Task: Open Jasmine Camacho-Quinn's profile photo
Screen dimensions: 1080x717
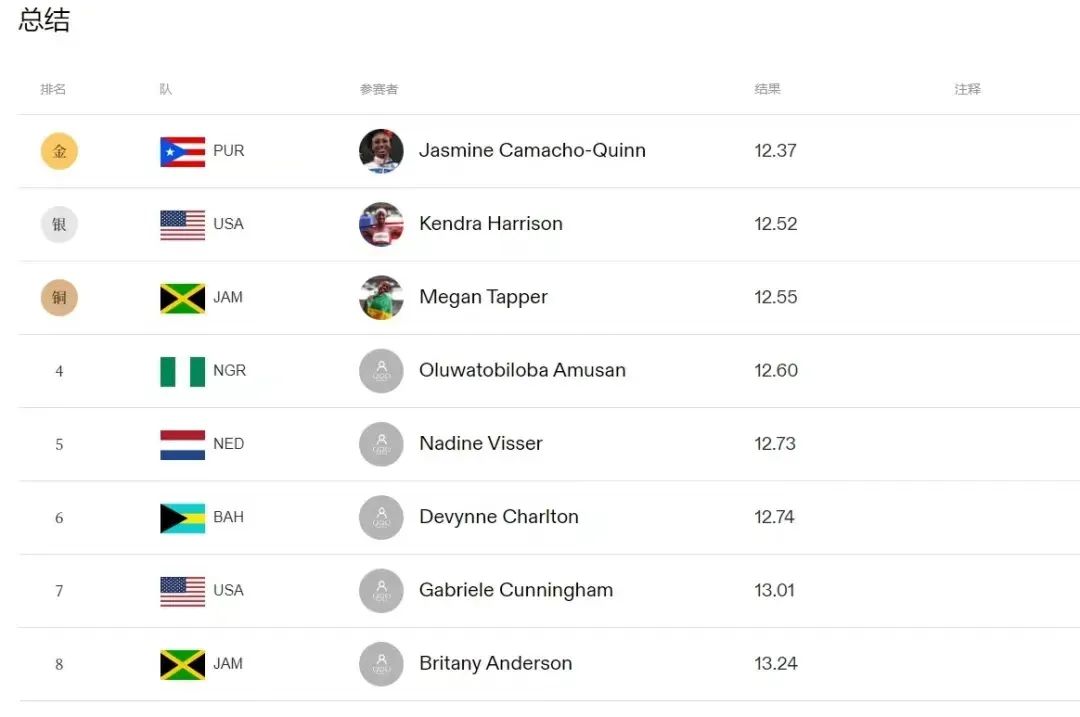Action: [x=381, y=151]
